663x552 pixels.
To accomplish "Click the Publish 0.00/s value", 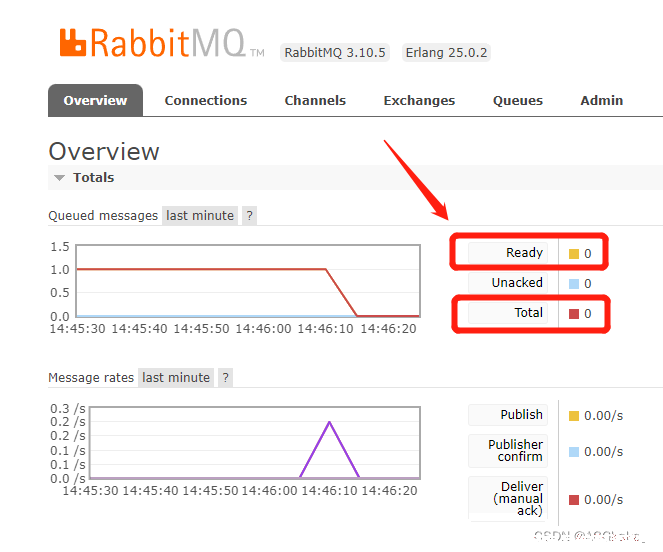I will click(x=603, y=416).
